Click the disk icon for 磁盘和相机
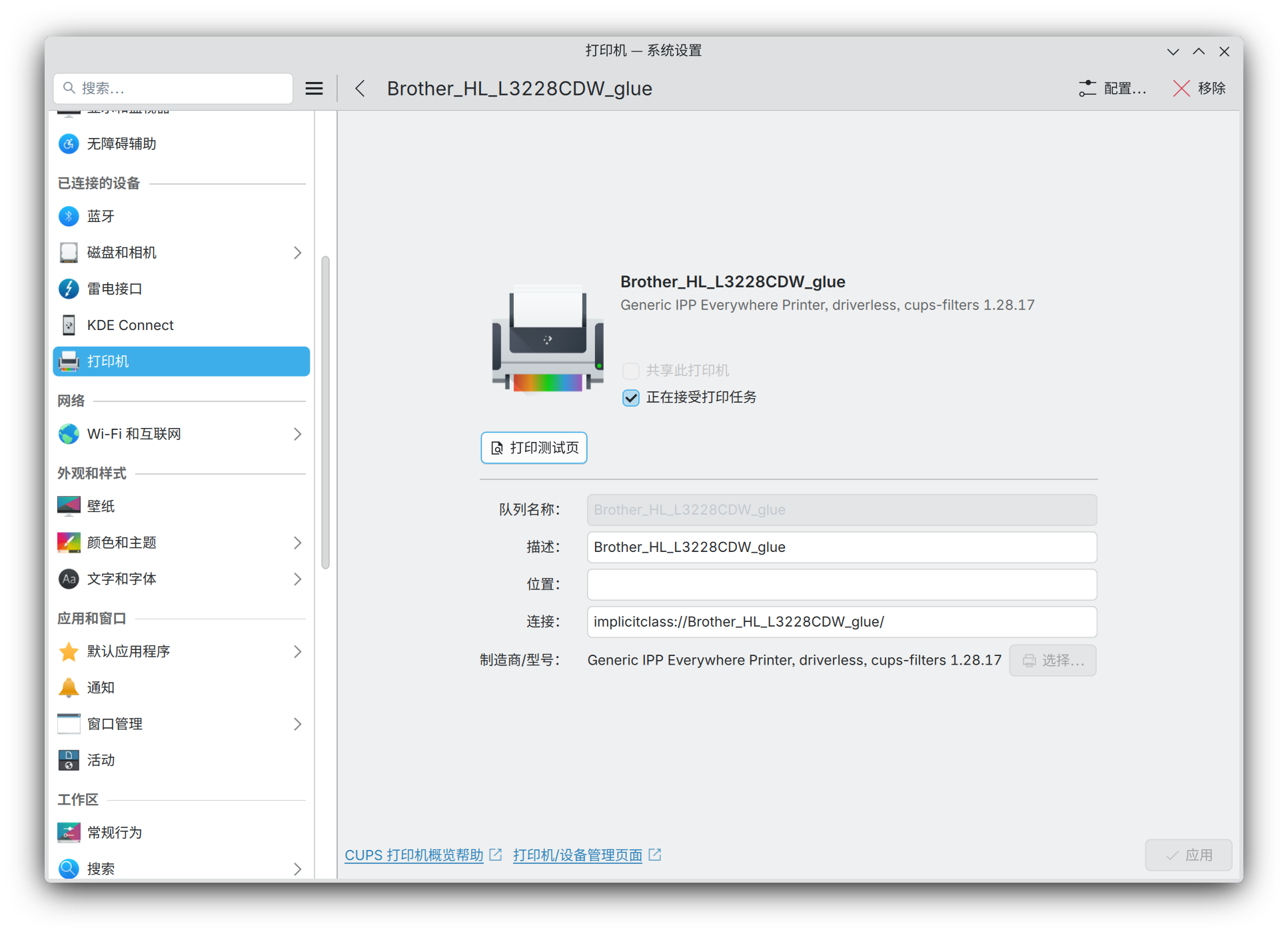Image resolution: width=1288 pixels, height=936 pixels. click(x=69, y=253)
